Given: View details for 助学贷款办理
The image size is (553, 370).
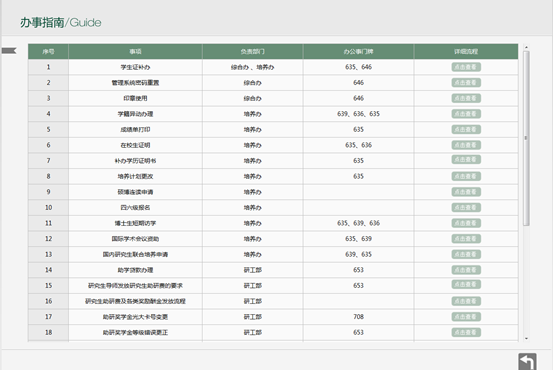Looking at the screenshot, I should point(466,270).
